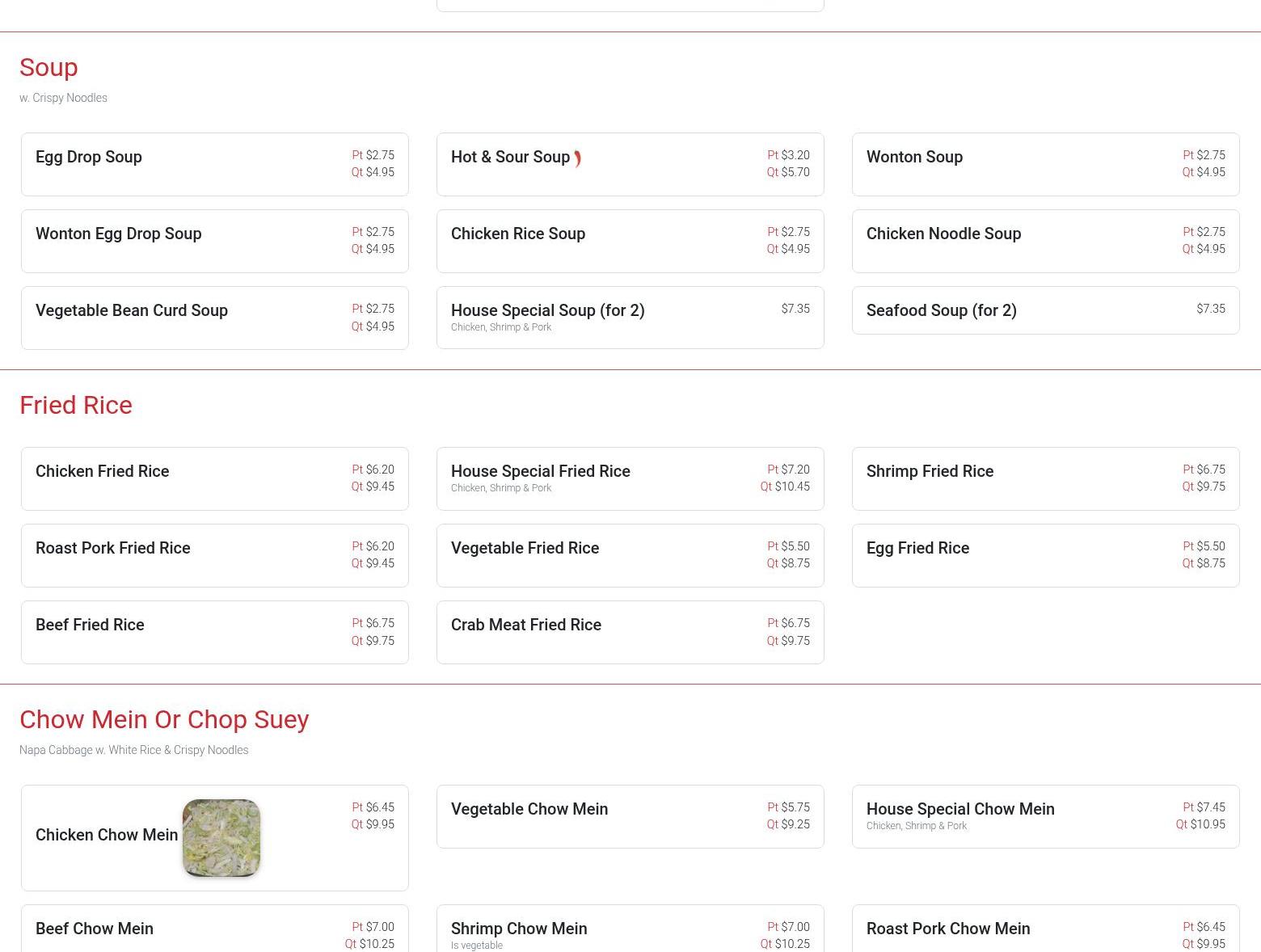
Task: Open House Special Chow Mein
Action: click(959, 810)
